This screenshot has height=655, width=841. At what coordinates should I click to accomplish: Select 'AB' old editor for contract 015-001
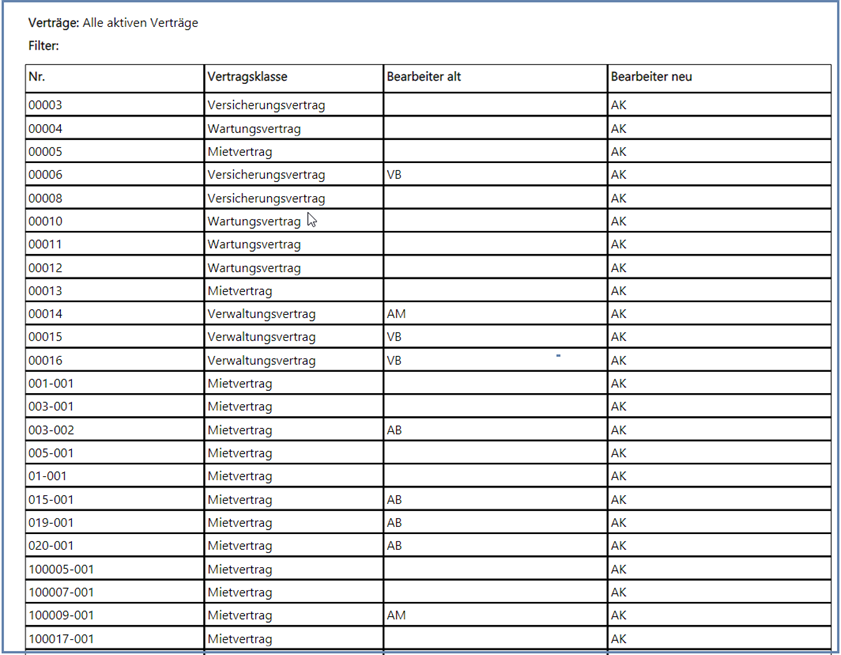(x=394, y=500)
